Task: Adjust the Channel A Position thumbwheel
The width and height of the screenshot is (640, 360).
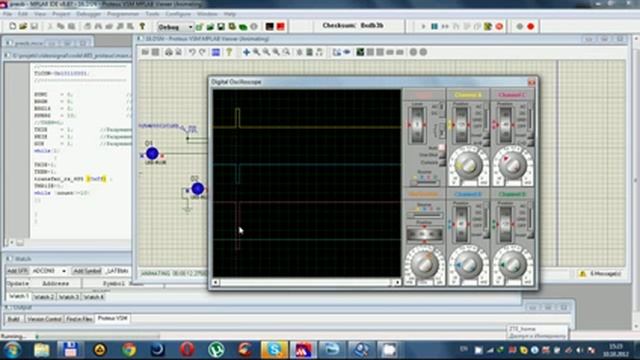Action: (x=461, y=124)
